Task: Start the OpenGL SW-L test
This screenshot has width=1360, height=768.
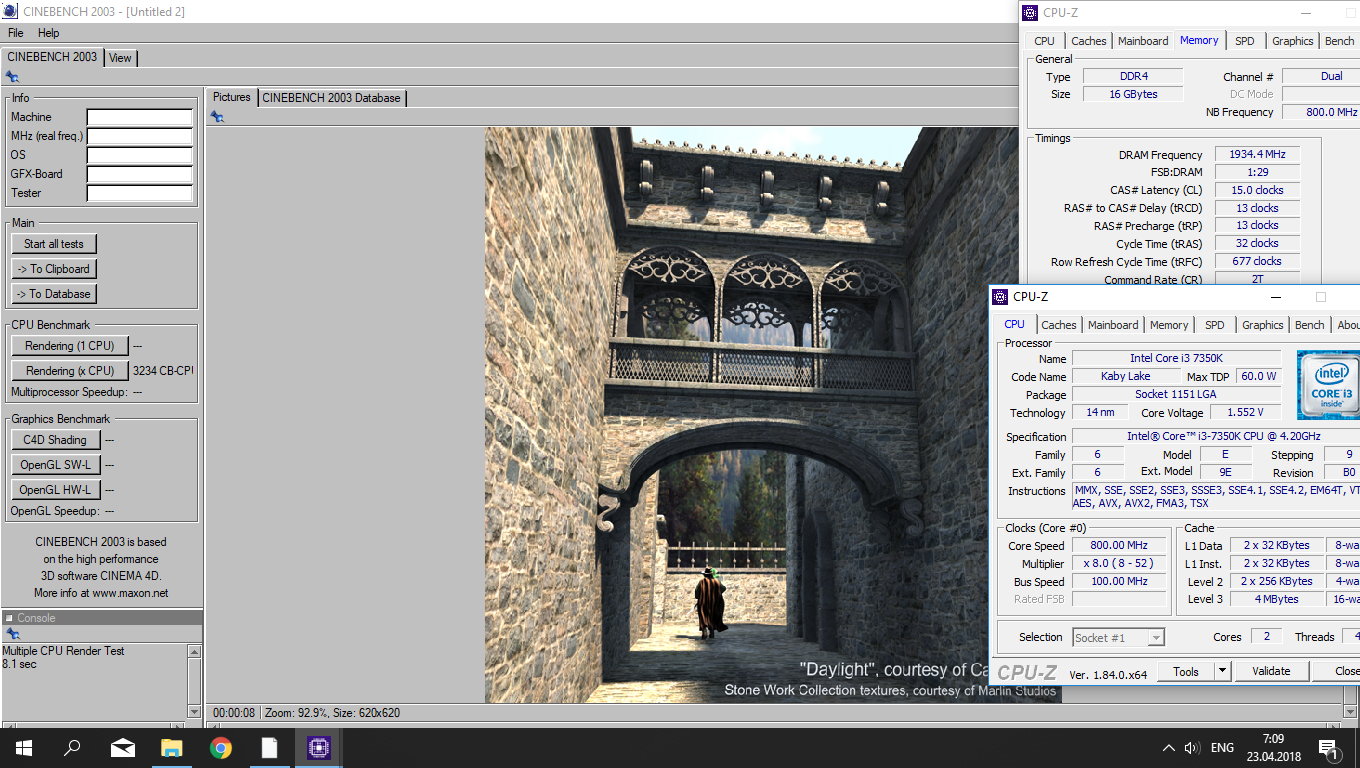Action: [55, 465]
